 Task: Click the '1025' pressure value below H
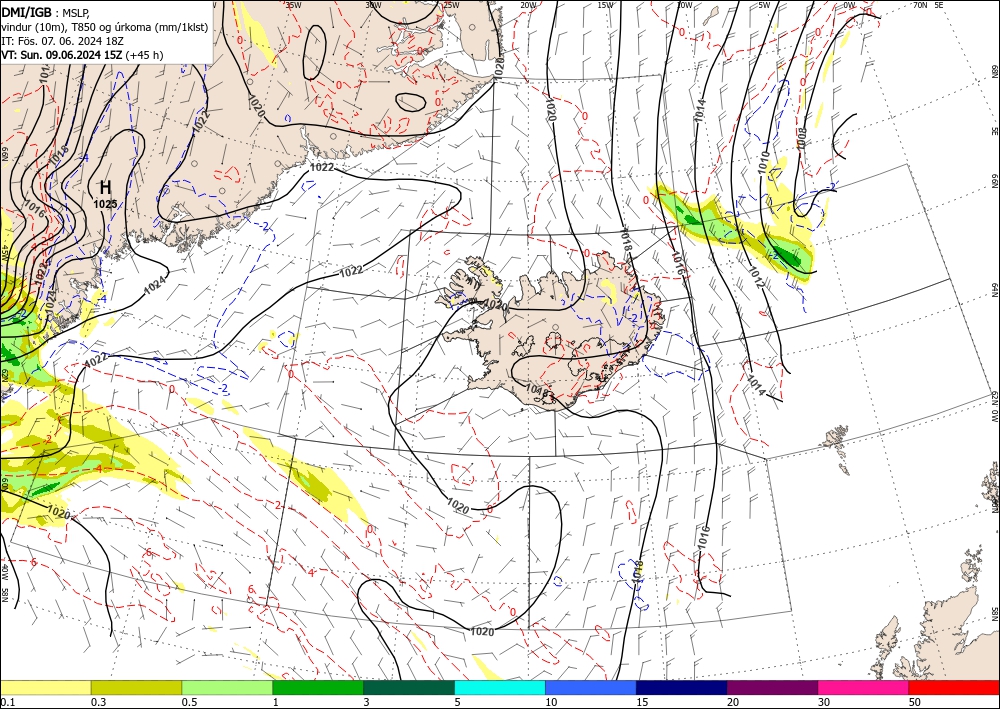(x=105, y=204)
